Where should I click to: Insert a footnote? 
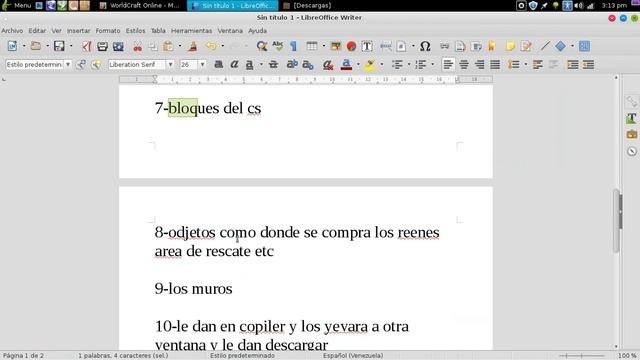coord(460,46)
